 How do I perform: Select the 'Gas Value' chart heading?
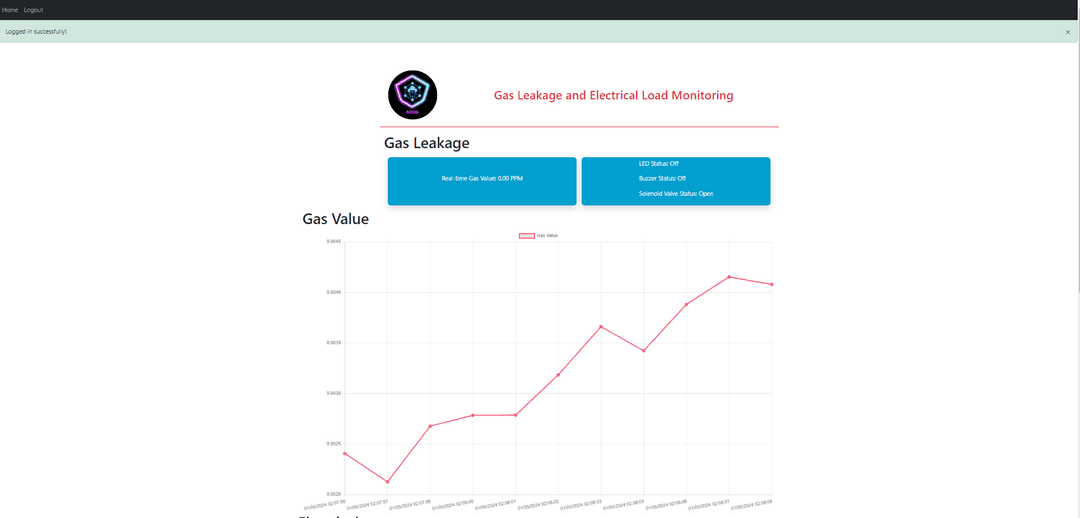[x=335, y=219]
